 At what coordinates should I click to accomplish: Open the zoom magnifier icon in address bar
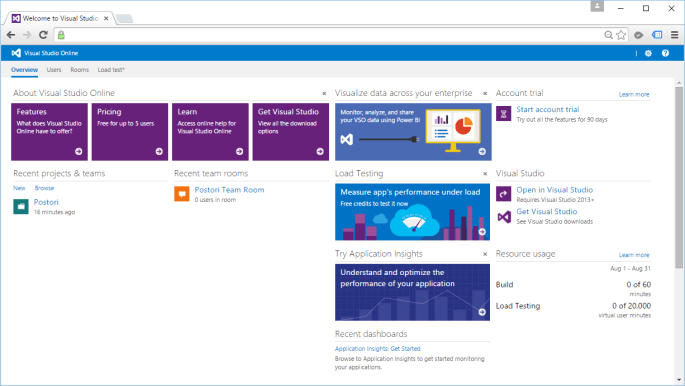(608, 35)
